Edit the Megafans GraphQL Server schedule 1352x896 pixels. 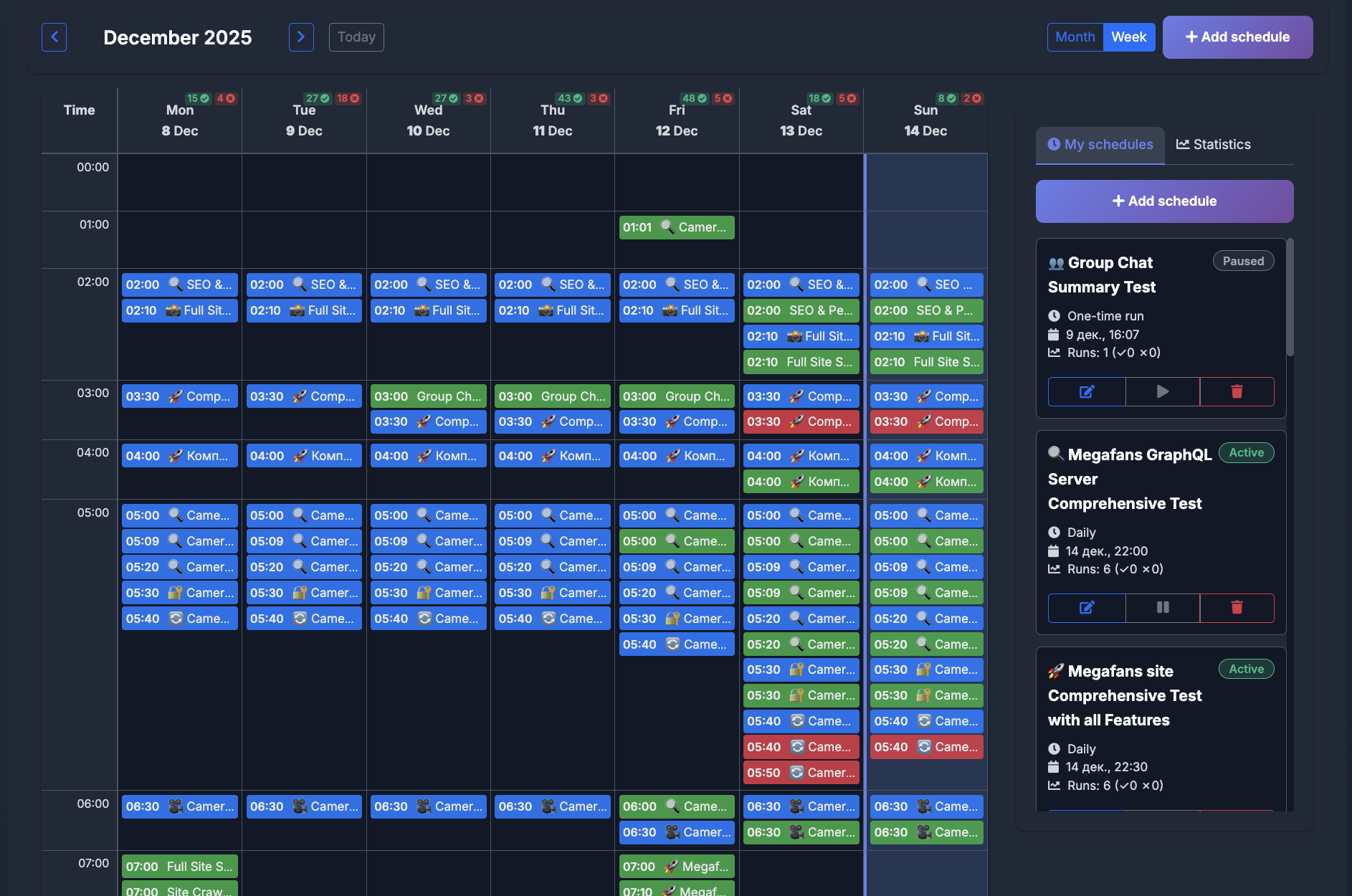[1086, 608]
